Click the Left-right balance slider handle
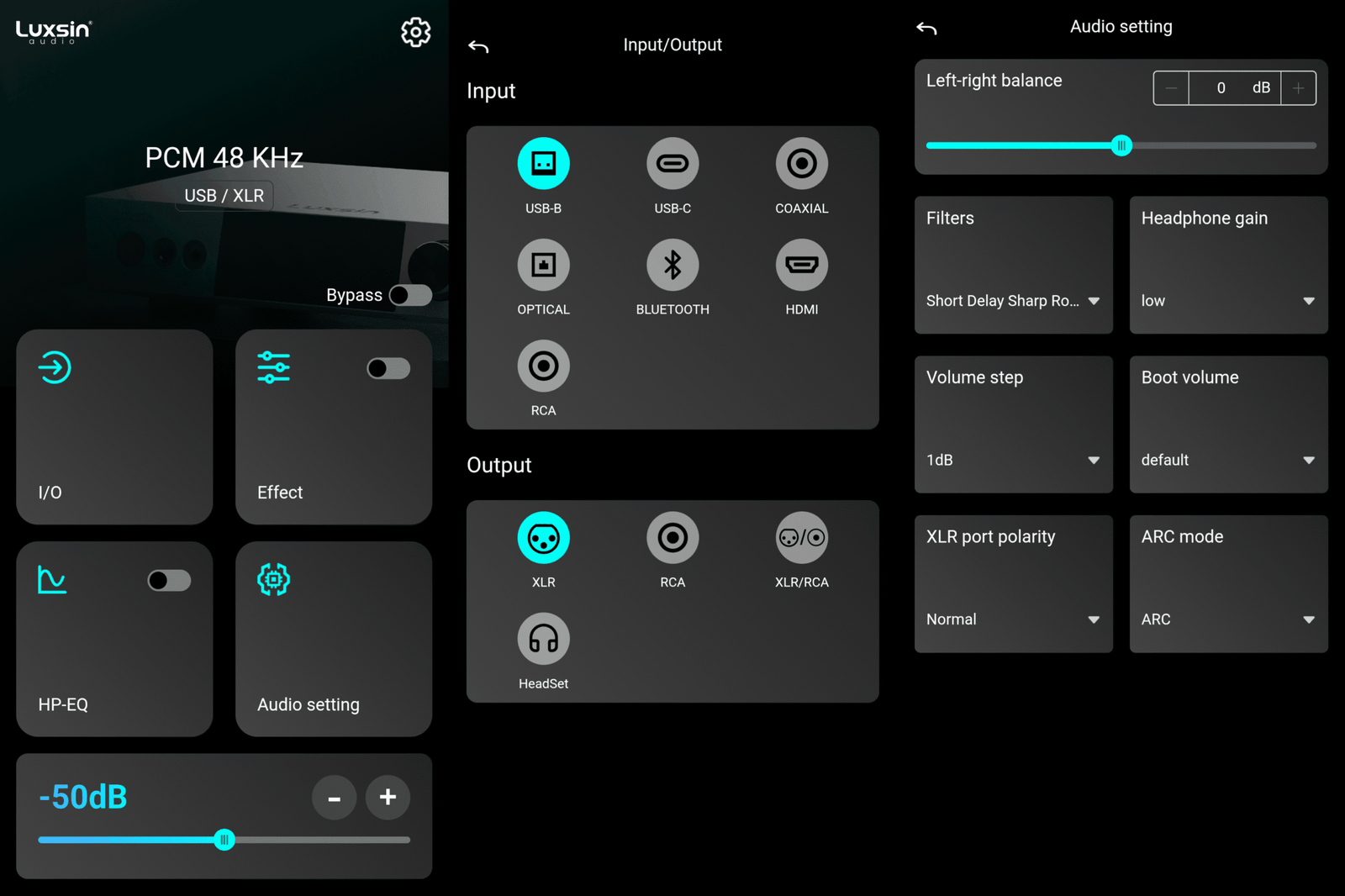Image resolution: width=1345 pixels, height=896 pixels. pyautogui.click(x=1121, y=145)
